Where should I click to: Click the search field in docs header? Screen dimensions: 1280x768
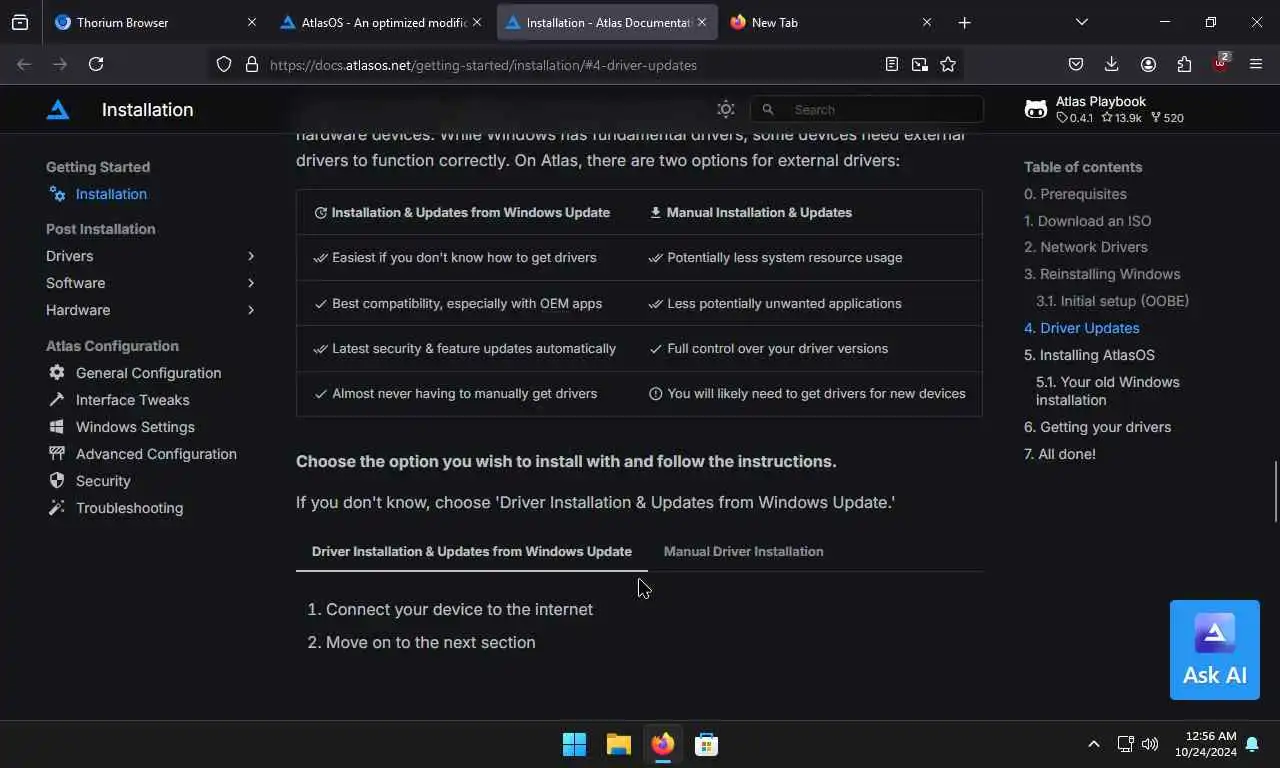point(867,110)
